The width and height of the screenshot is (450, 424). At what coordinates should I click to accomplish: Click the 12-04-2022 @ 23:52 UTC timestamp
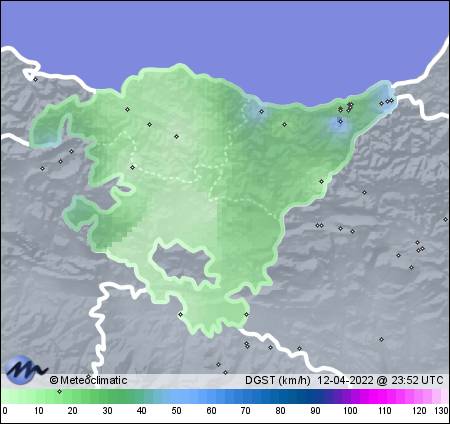tap(380, 380)
